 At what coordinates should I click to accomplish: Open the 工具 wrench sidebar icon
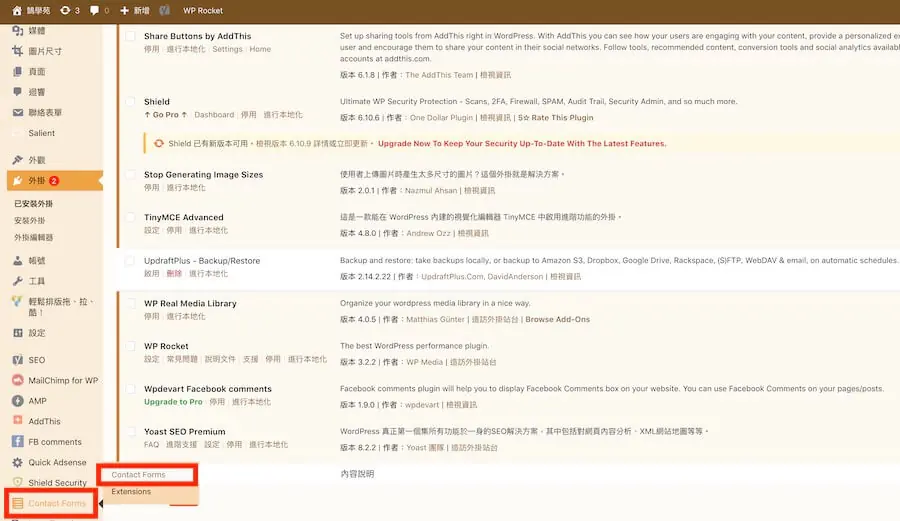18,281
